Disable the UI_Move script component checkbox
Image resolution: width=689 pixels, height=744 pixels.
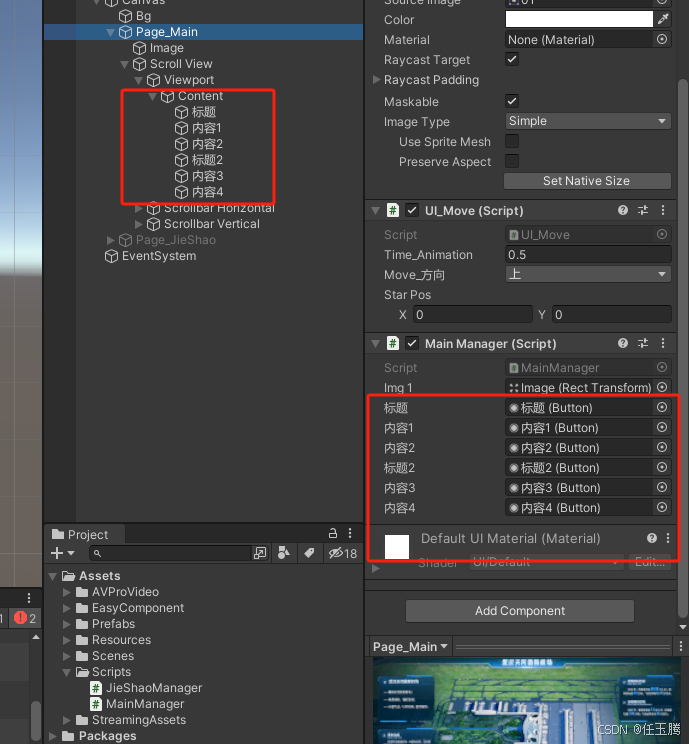coord(412,210)
